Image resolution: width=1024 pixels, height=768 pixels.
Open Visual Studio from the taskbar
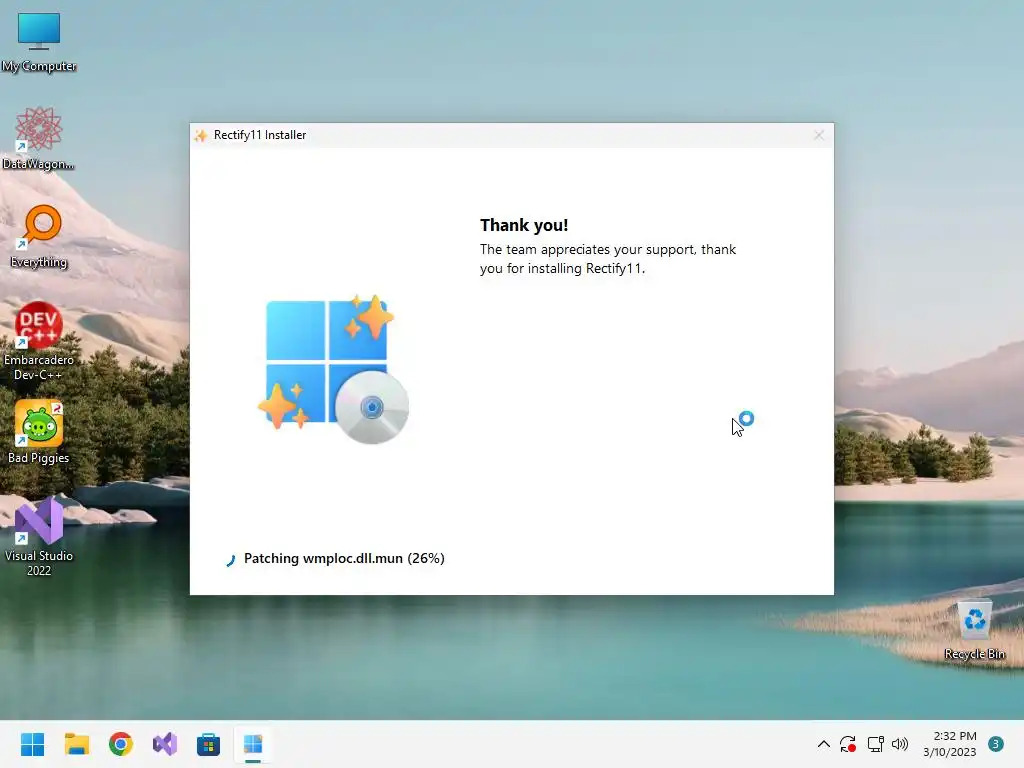tap(165, 744)
